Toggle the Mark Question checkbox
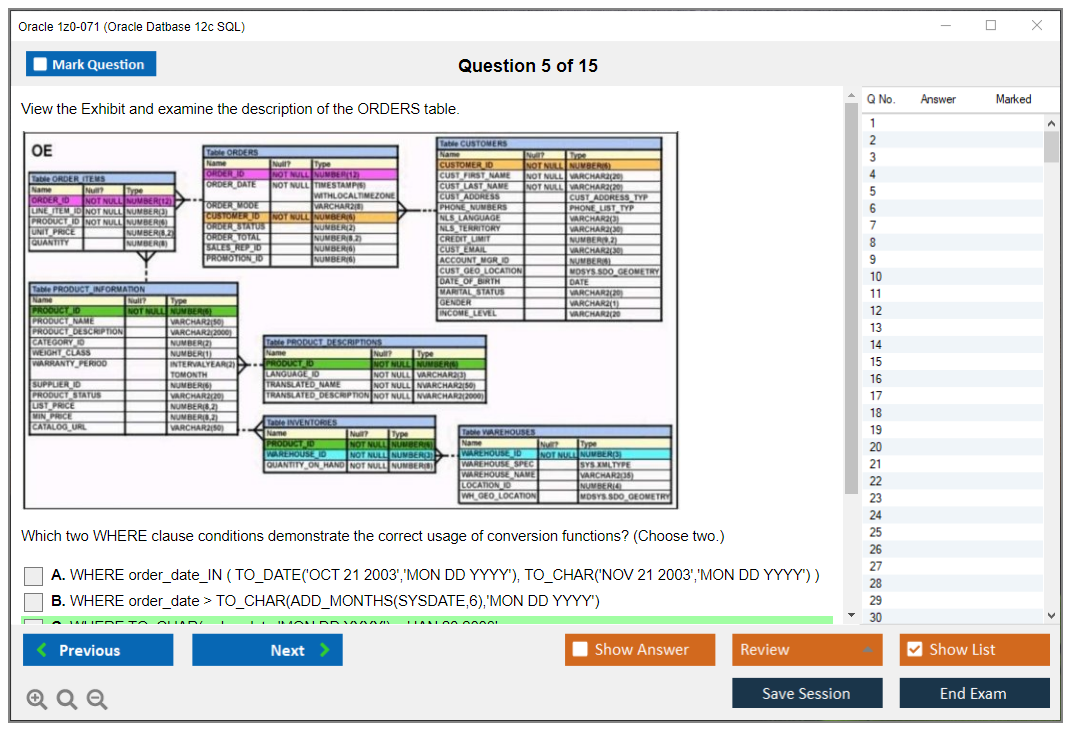 point(41,65)
